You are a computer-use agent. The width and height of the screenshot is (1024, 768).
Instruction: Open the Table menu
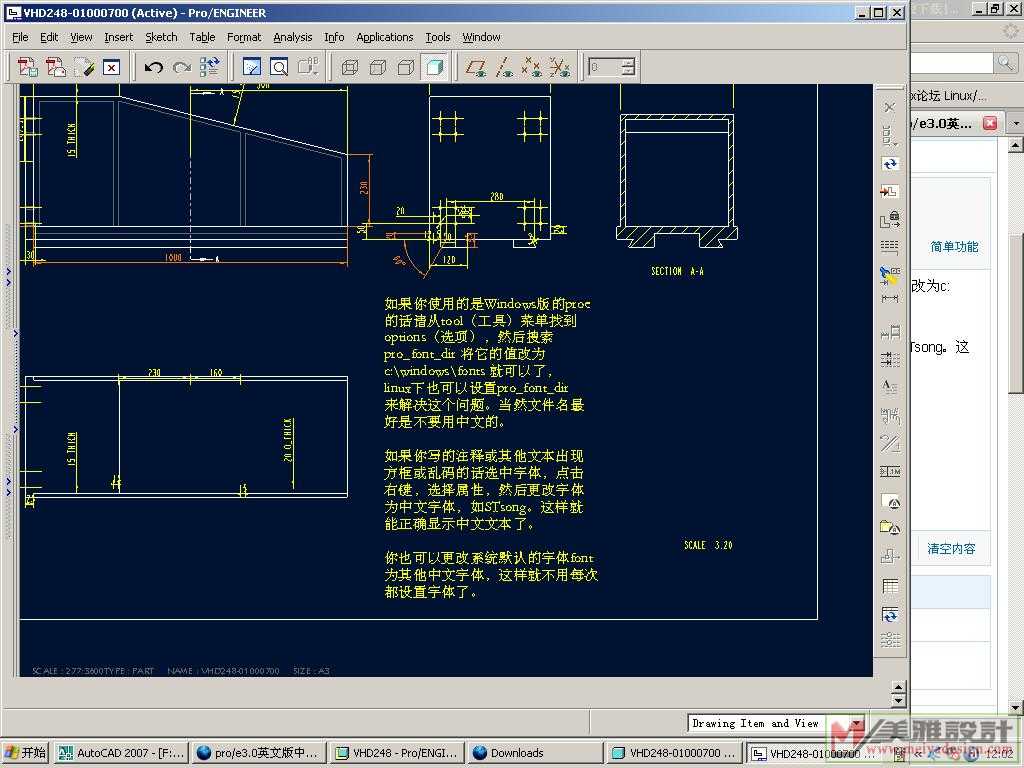click(202, 37)
